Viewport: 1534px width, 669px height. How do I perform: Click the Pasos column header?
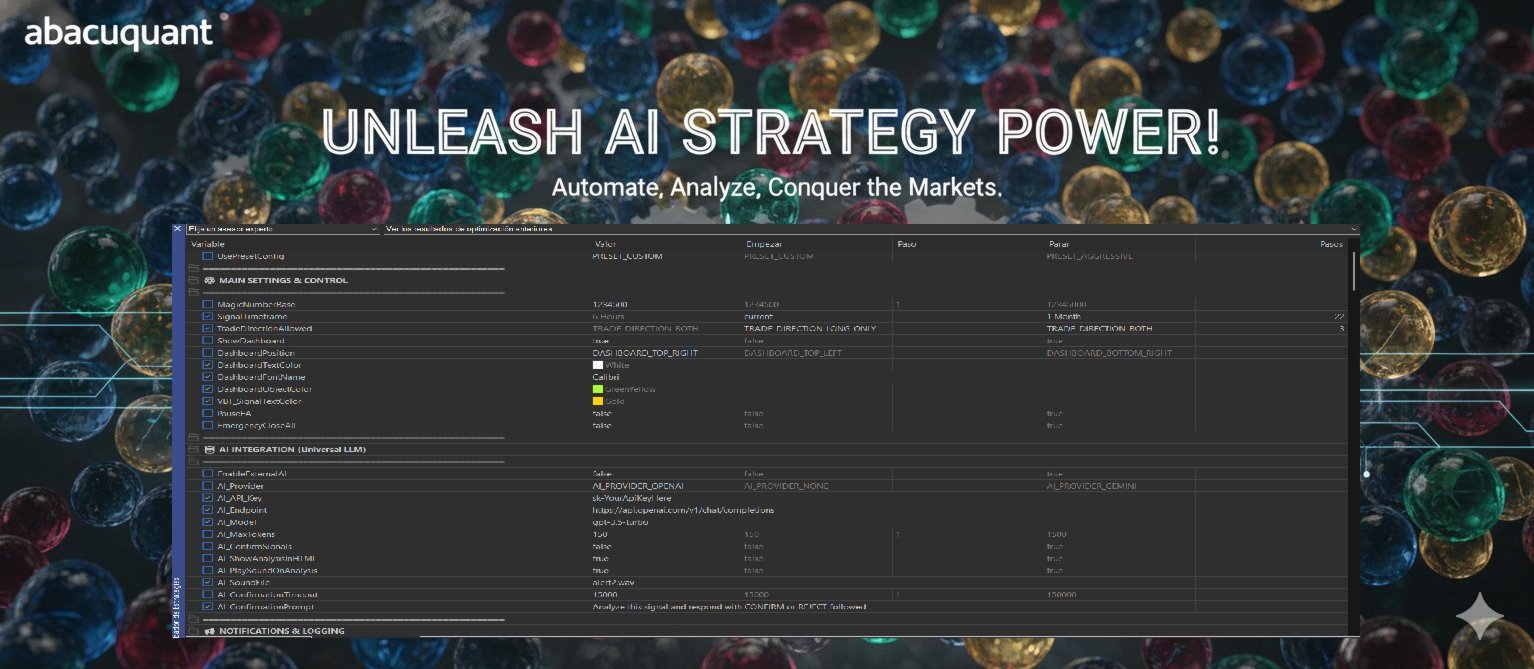point(1331,244)
